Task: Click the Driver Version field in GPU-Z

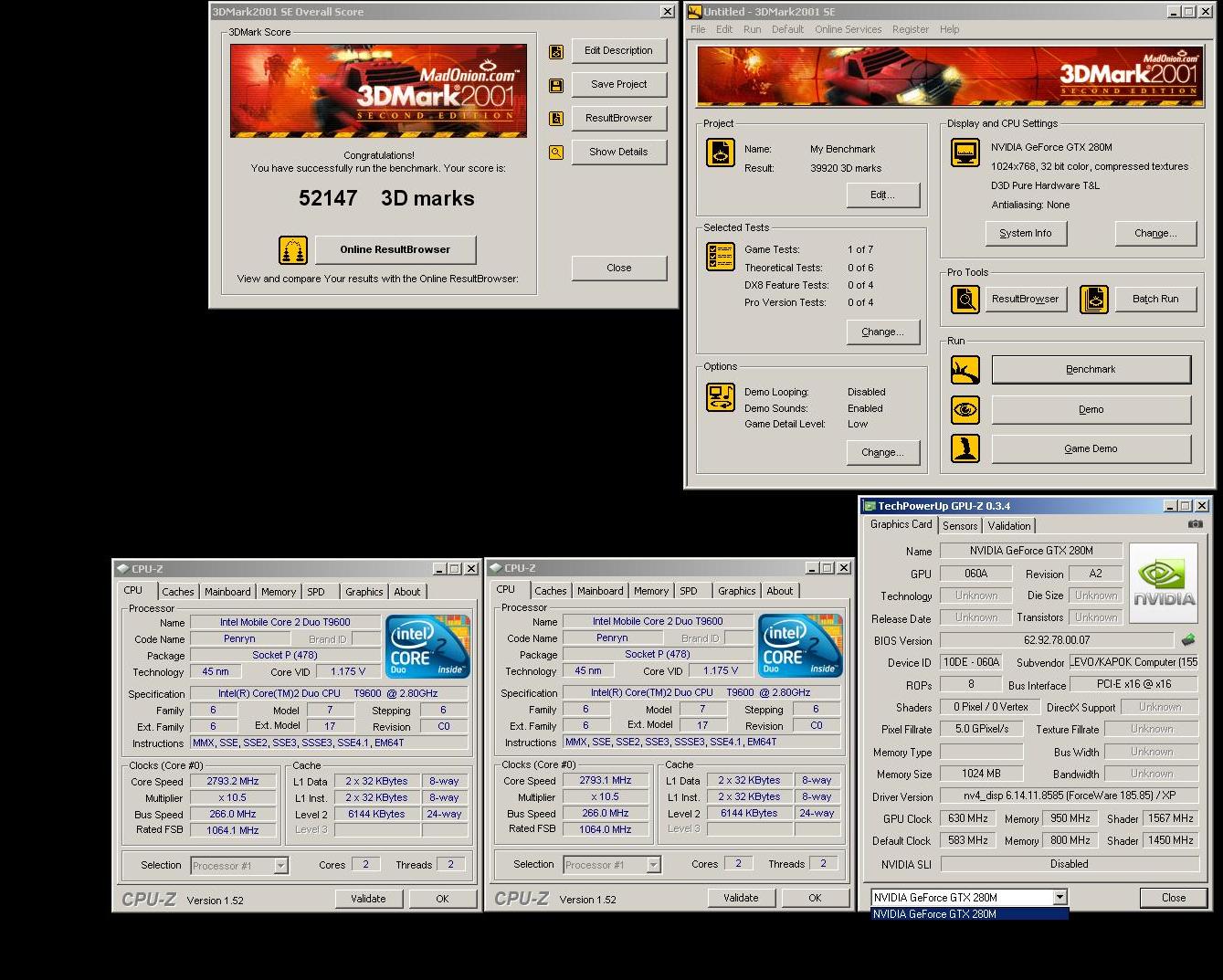Action: [1069, 796]
